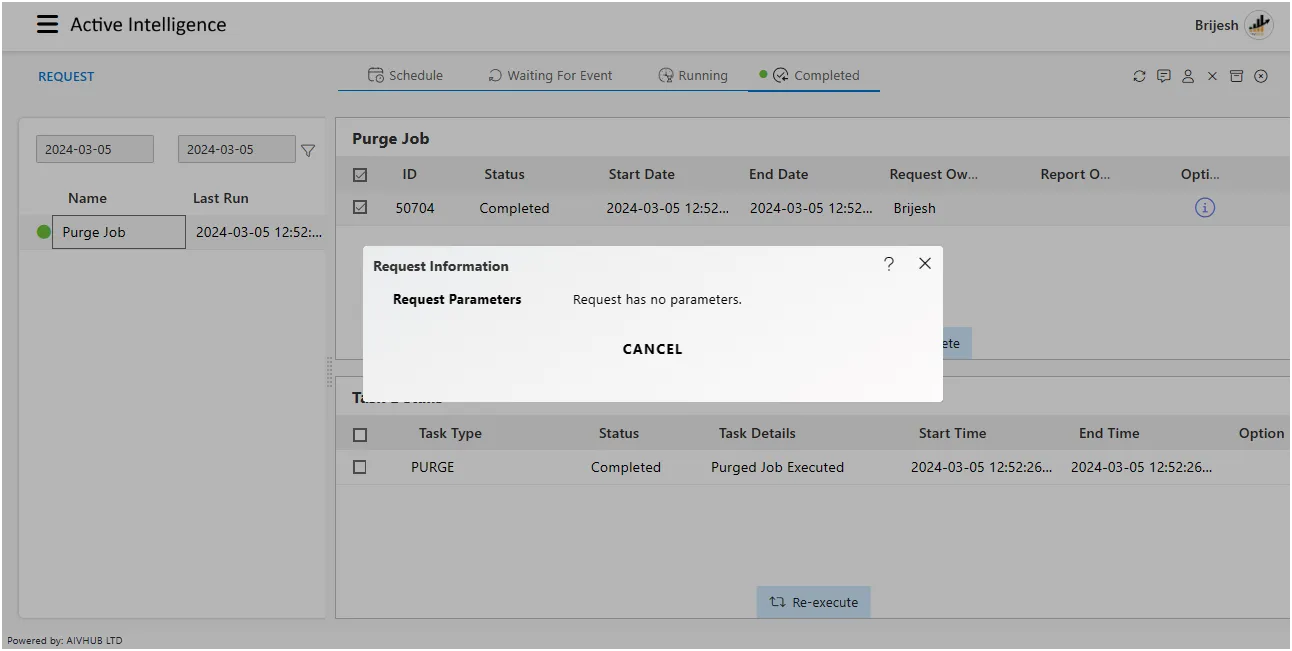Image resolution: width=1292 pixels, height=651 pixels.
Task: Open the info icon for request 50704
Action: click(1205, 208)
